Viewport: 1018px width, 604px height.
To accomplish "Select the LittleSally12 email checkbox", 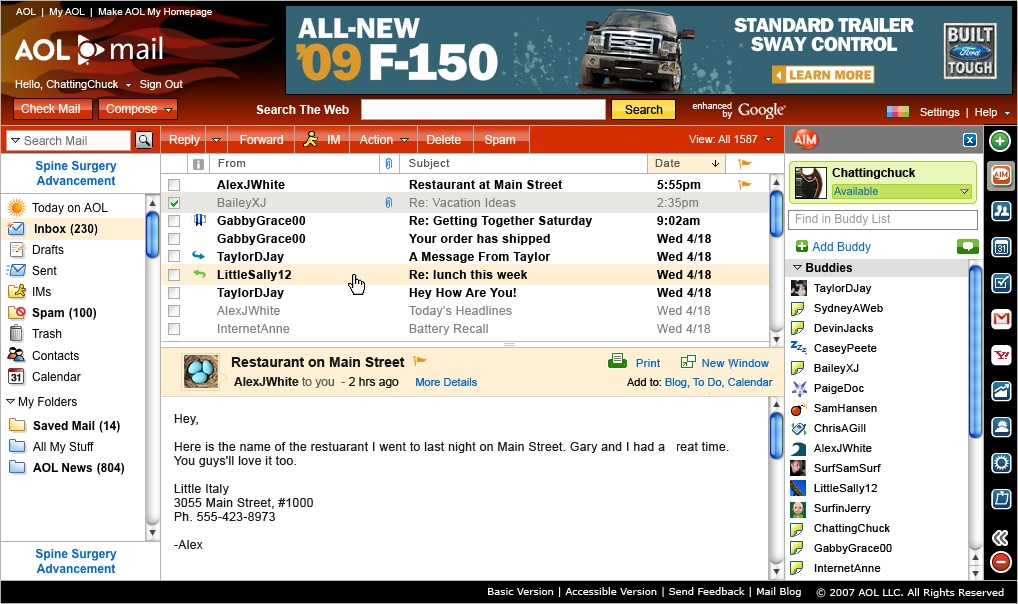I will coord(173,275).
